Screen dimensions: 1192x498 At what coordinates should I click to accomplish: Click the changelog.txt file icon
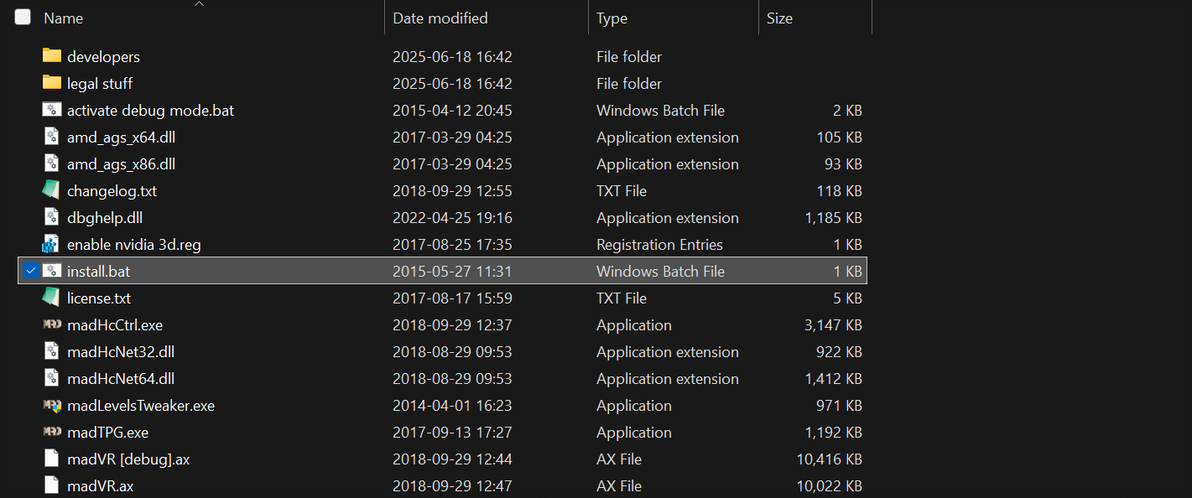click(52, 191)
